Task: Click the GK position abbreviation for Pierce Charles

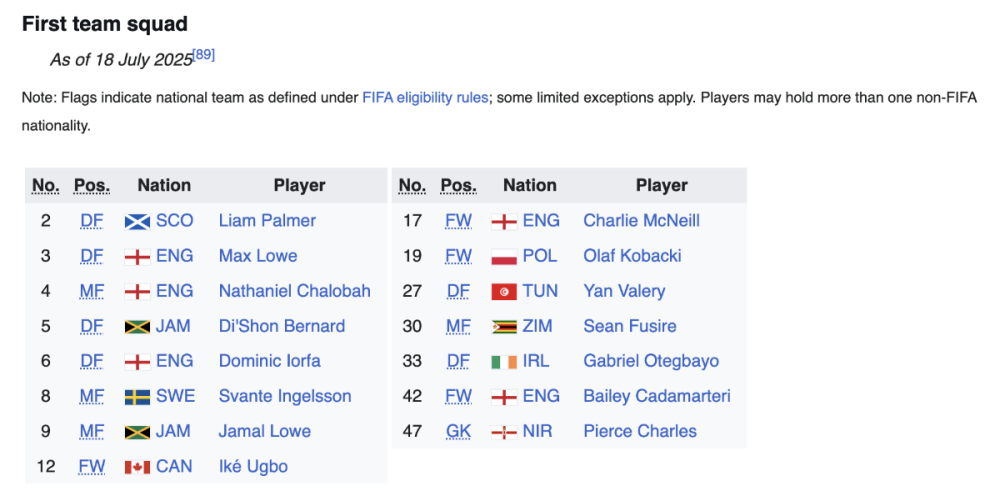Action: [x=458, y=432]
